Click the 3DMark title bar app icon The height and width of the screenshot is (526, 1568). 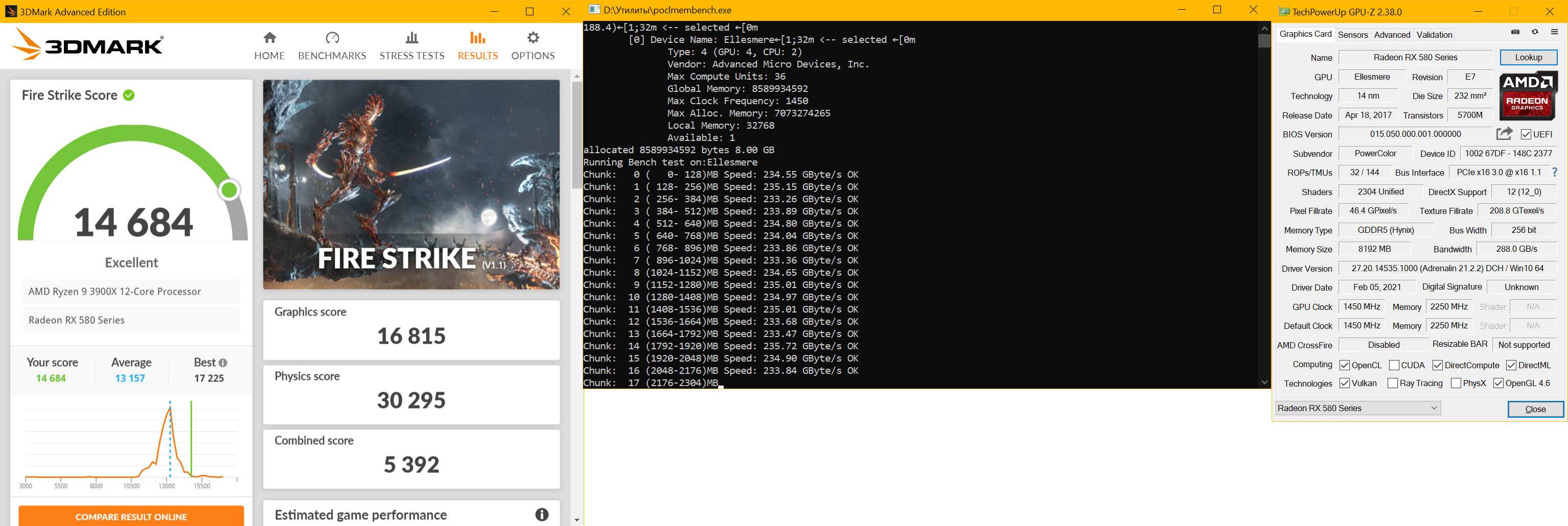(x=11, y=12)
